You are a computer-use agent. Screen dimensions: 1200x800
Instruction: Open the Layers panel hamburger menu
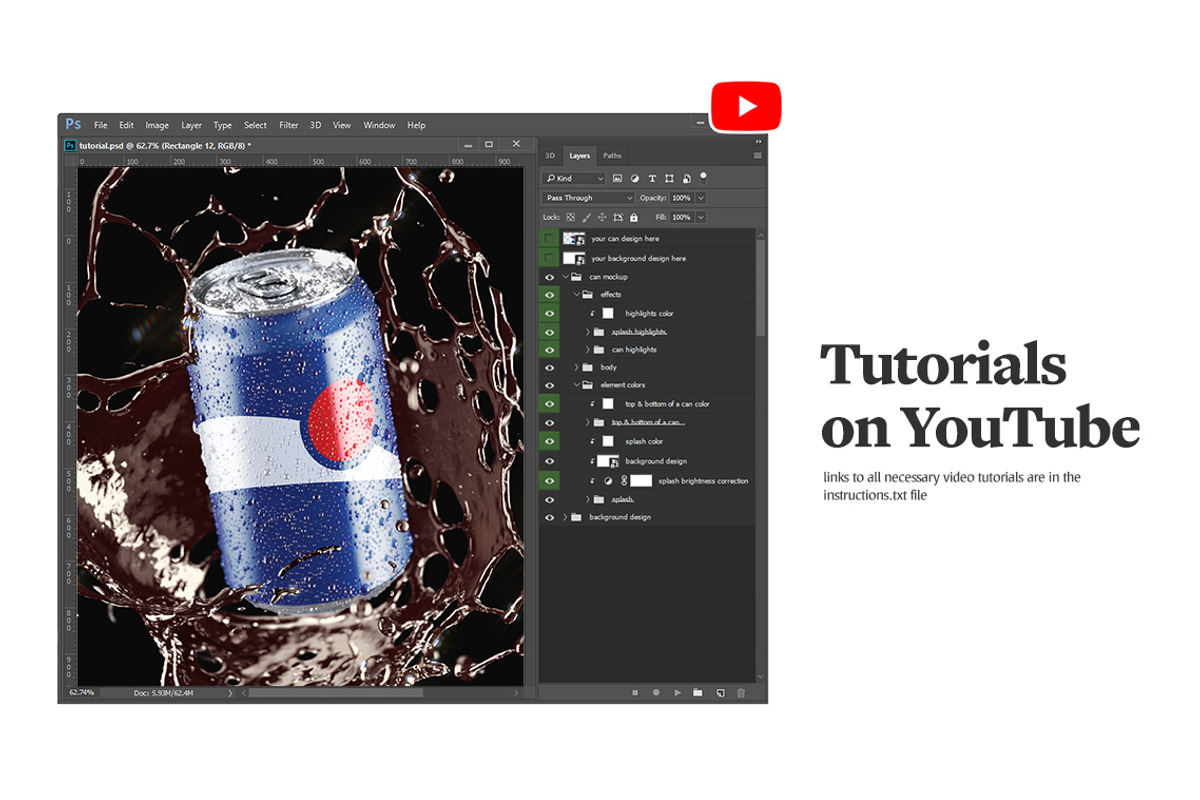pyautogui.click(x=758, y=155)
